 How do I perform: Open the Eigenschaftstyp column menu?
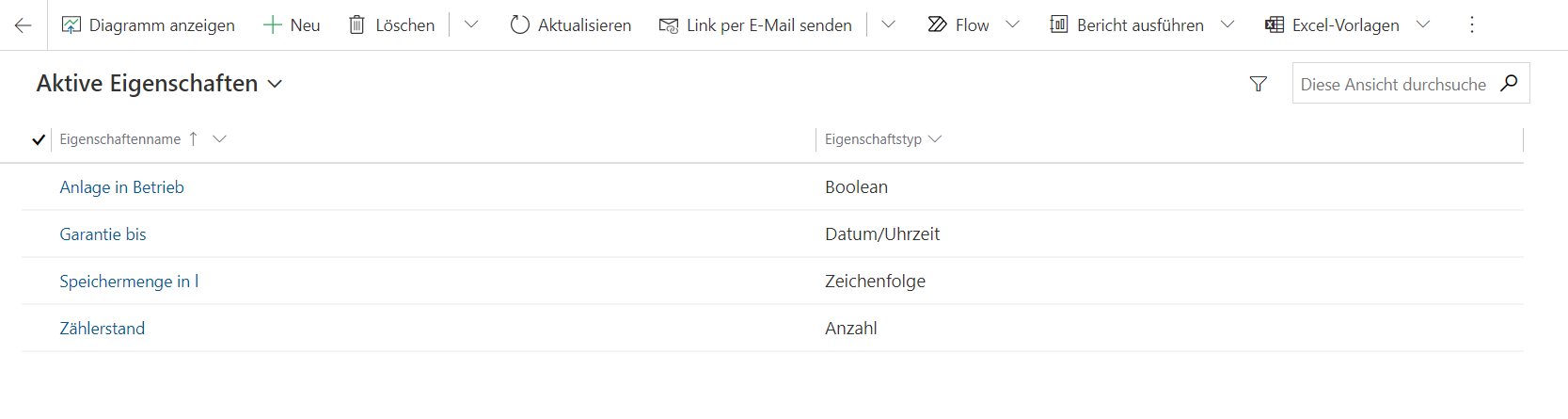point(935,139)
